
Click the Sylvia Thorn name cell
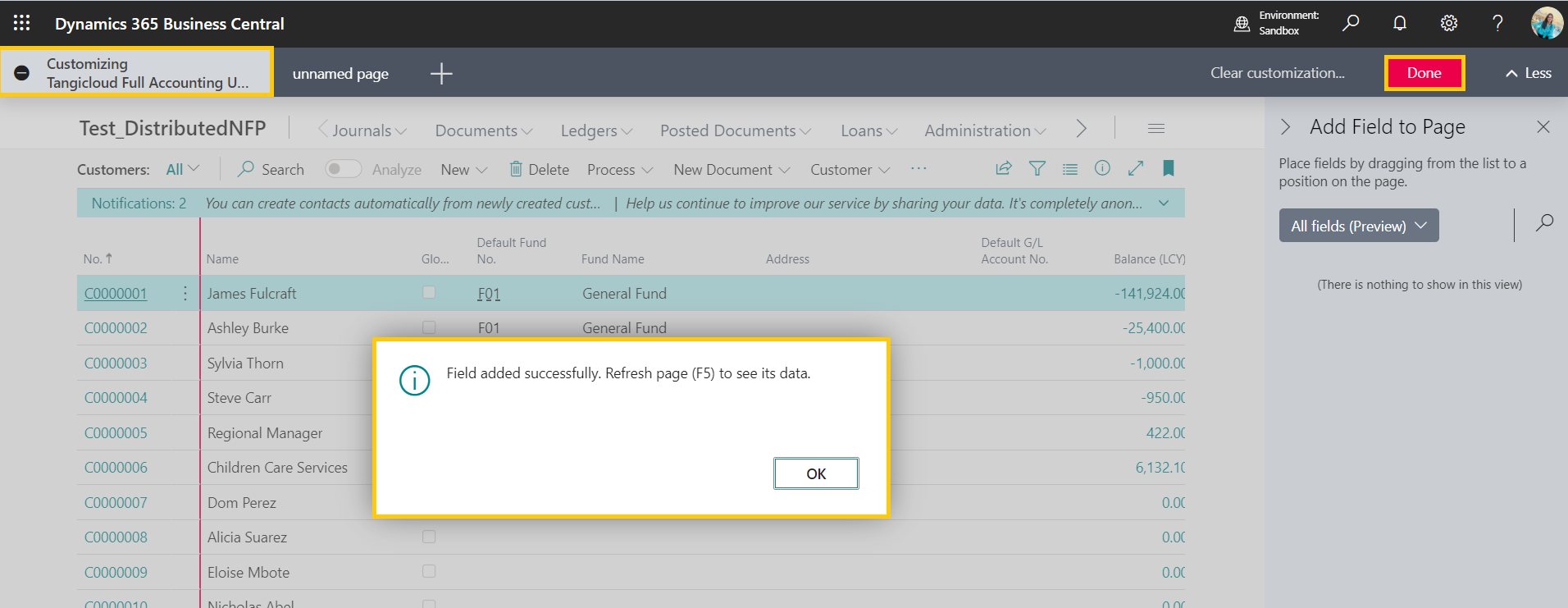245,363
